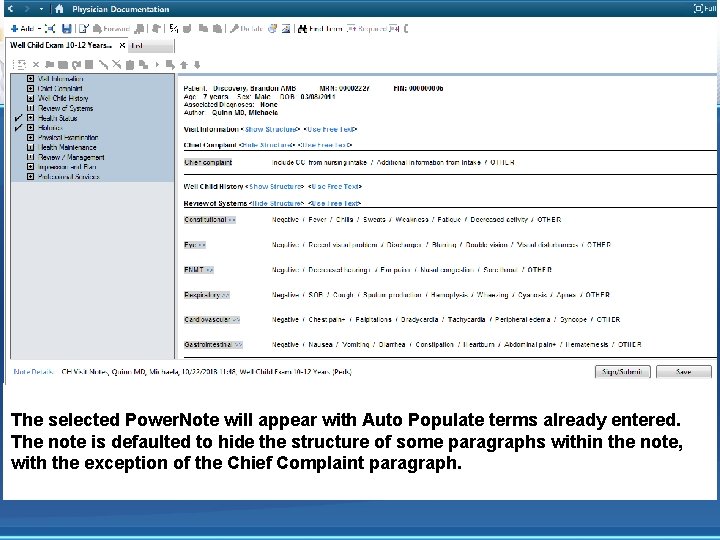Viewport: 720px width, 540px height.
Task: Click the Modify document icon
Action: click(84, 28)
